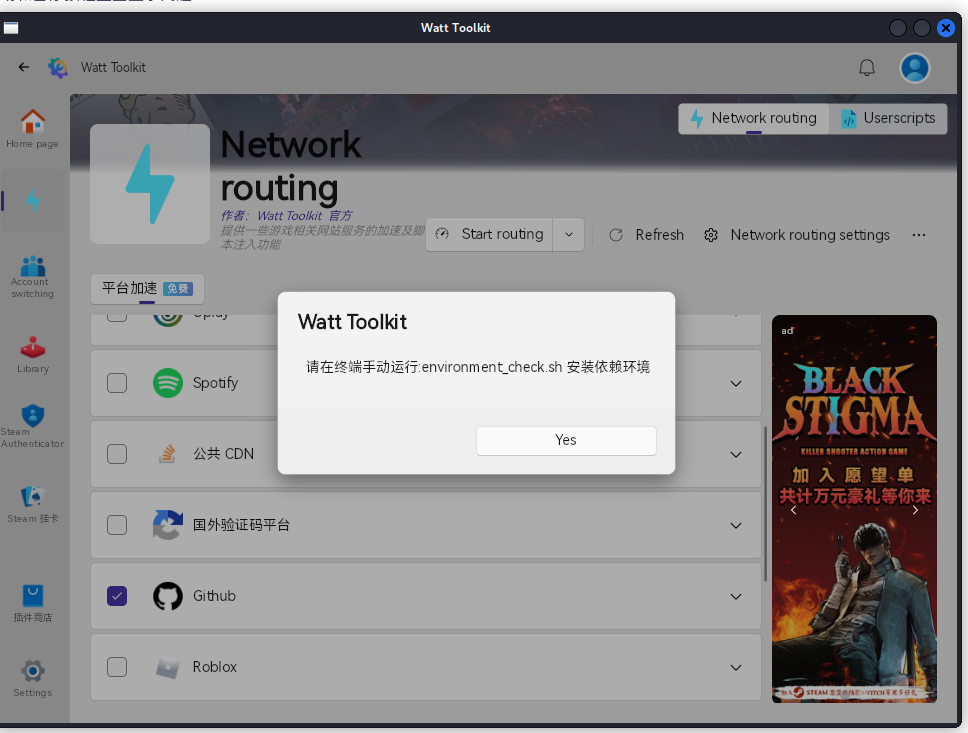Open Library in sidebar
This screenshot has width=968, height=733.
point(33,354)
